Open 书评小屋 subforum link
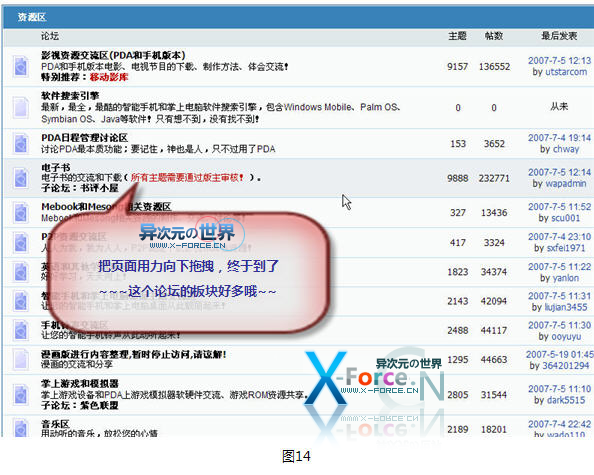The width and height of the screenshot is (594, 475). click(x=99, y=188)
